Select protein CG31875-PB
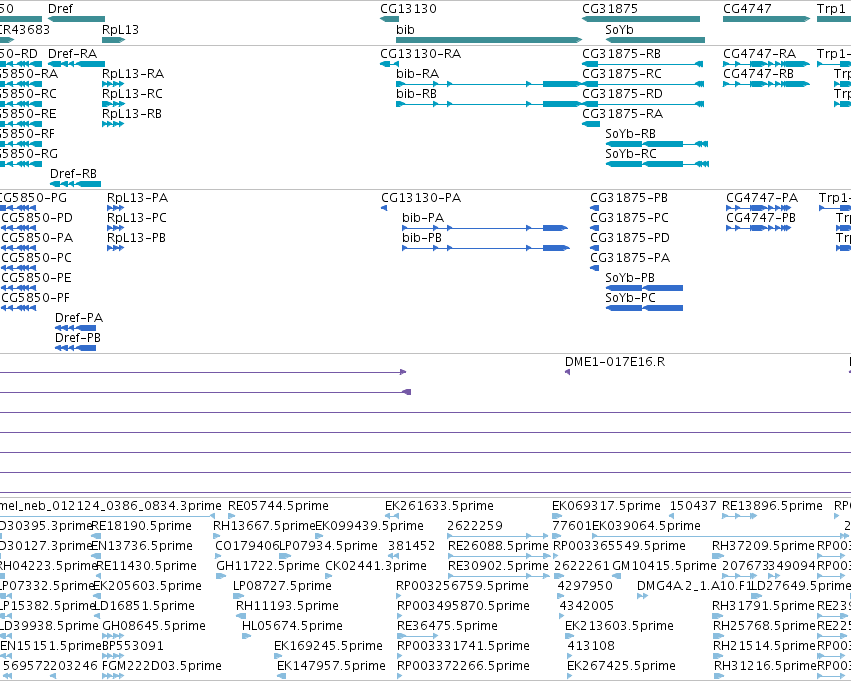Viewport: 851px width, 681px height. point(595,208)
